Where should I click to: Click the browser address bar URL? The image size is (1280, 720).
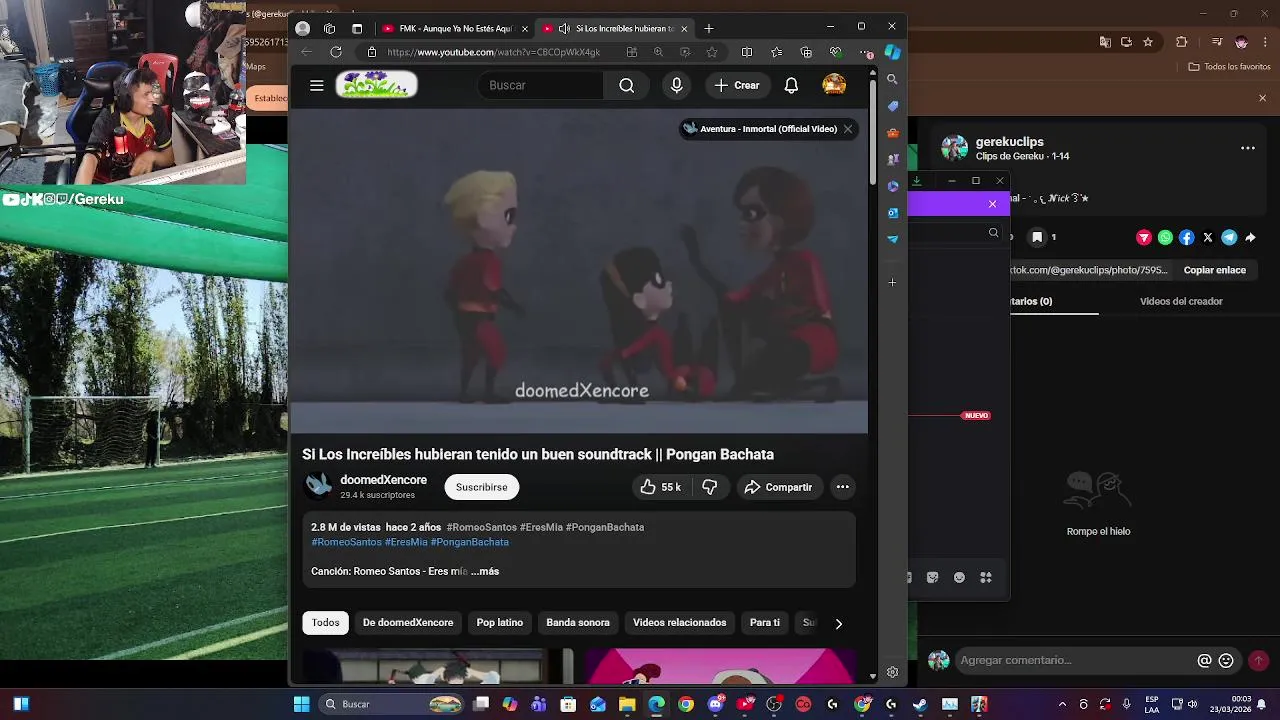click(494, 52)
